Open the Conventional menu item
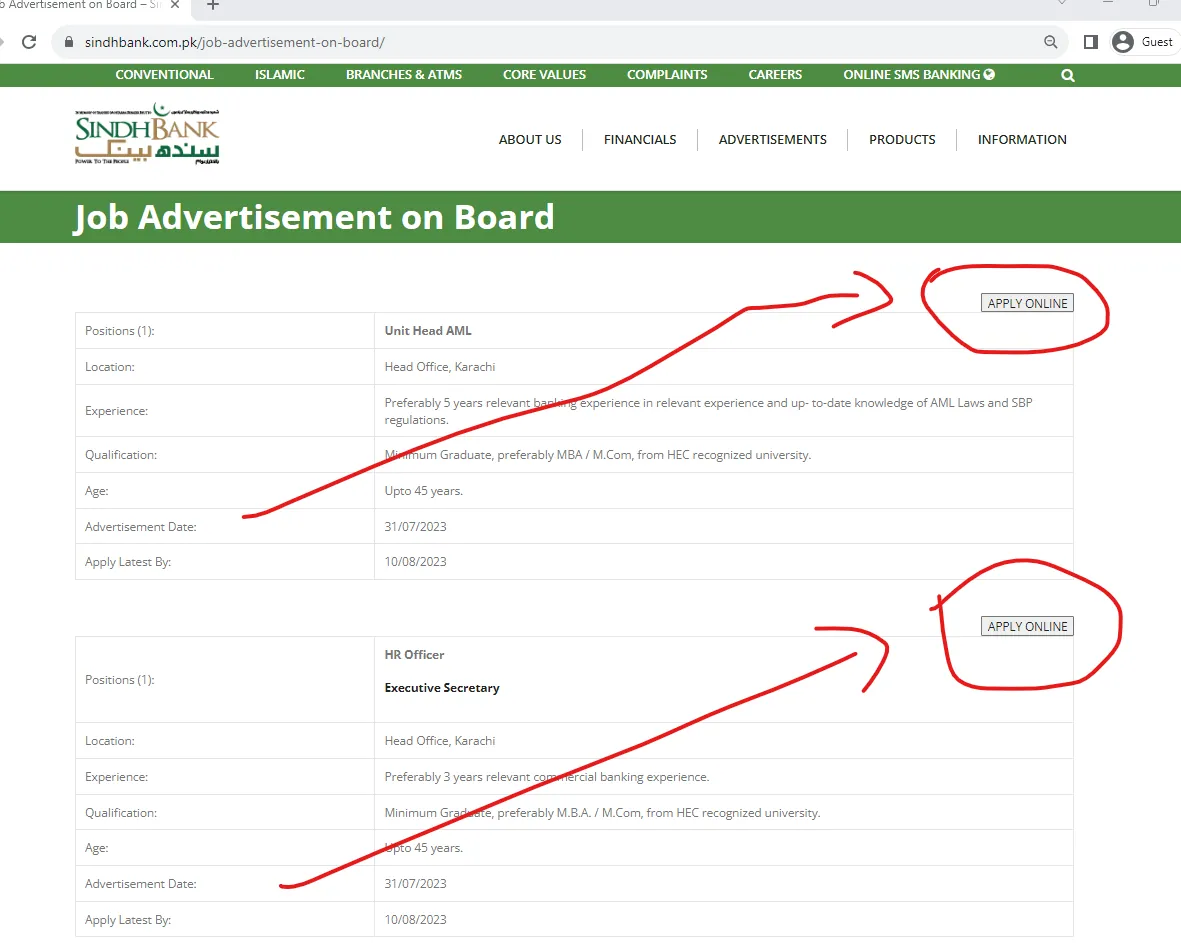Screen dimensions: 1181x943 (x=164, y=75)
